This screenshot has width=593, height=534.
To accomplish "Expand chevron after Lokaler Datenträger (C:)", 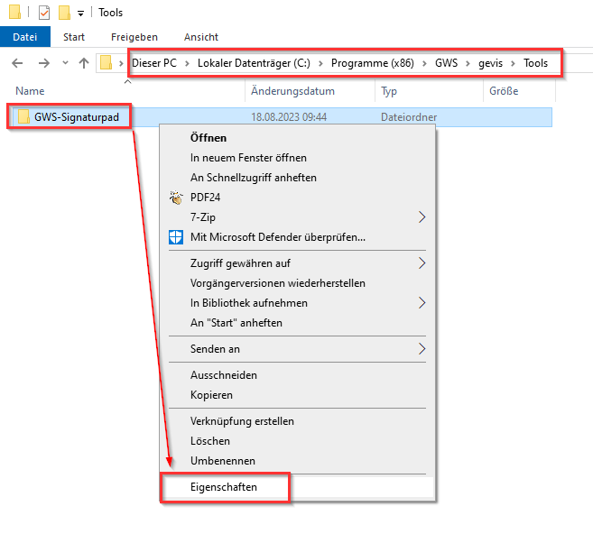I will coord(321,63).
